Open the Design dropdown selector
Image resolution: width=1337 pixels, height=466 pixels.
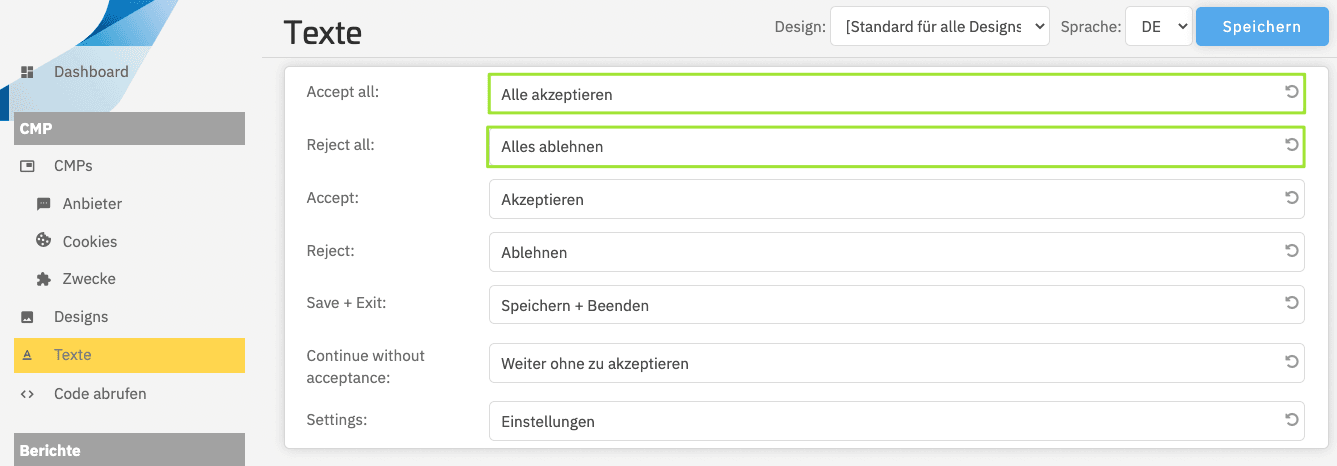(939, 27)
